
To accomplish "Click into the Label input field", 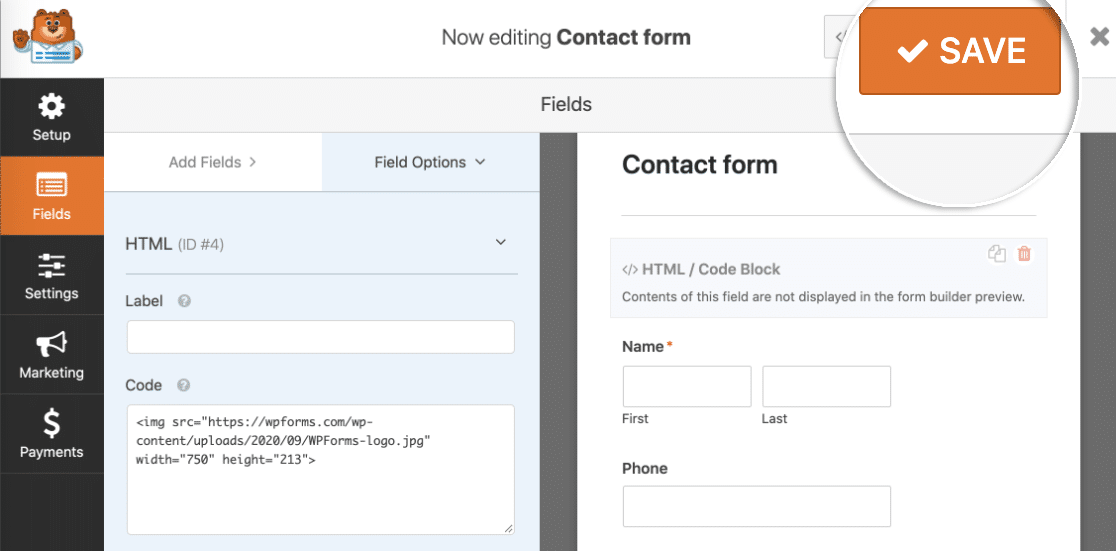I will coord(320,337).
